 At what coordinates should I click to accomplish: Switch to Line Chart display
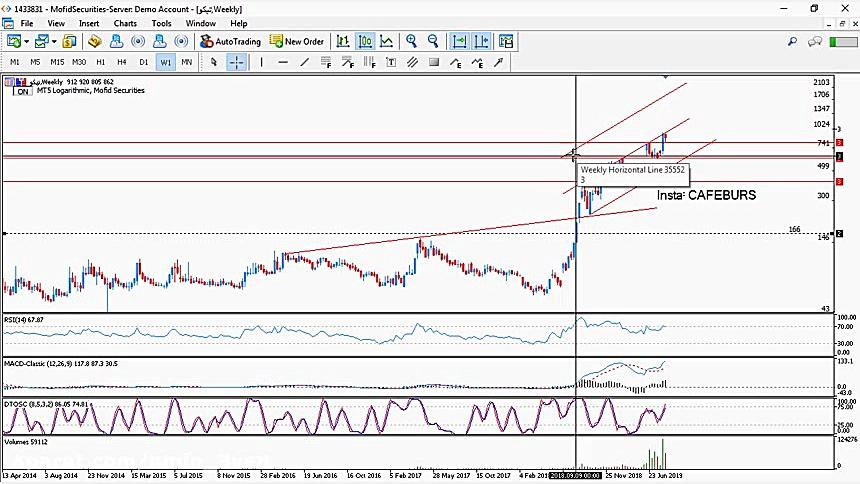387,41
